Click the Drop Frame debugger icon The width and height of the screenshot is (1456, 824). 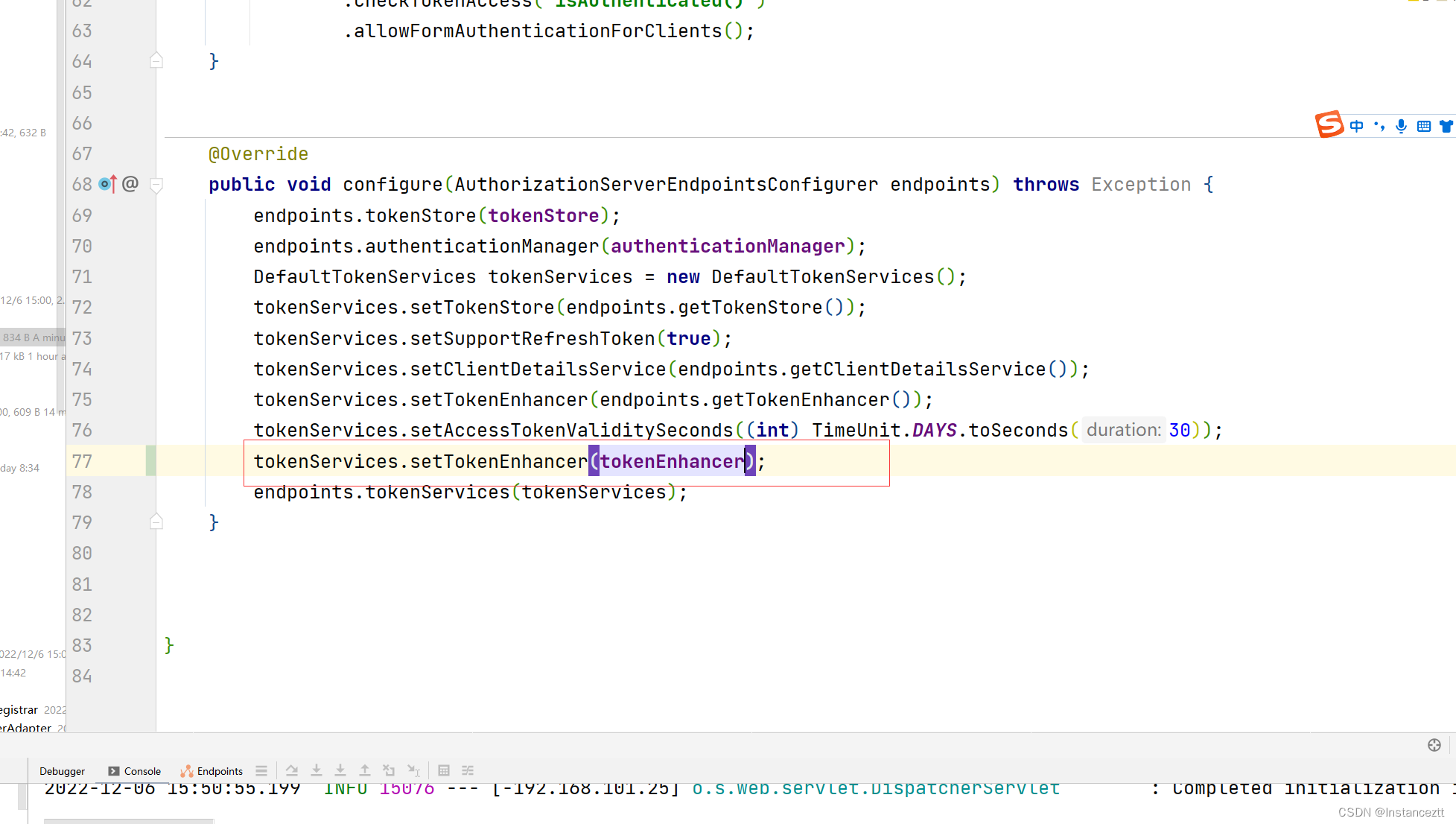click(389, 771)
